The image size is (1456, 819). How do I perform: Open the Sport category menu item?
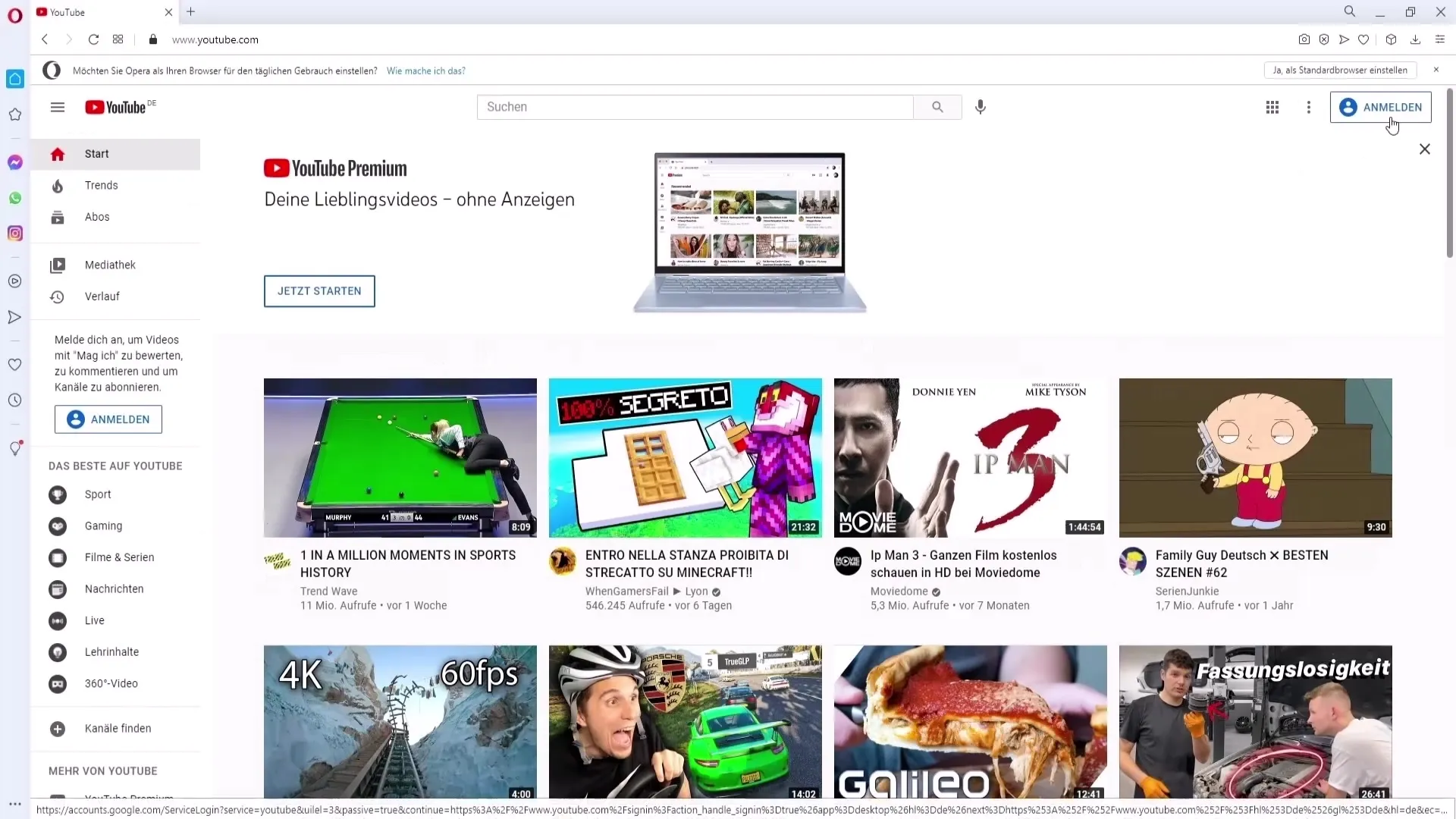[x=98, y=494]
